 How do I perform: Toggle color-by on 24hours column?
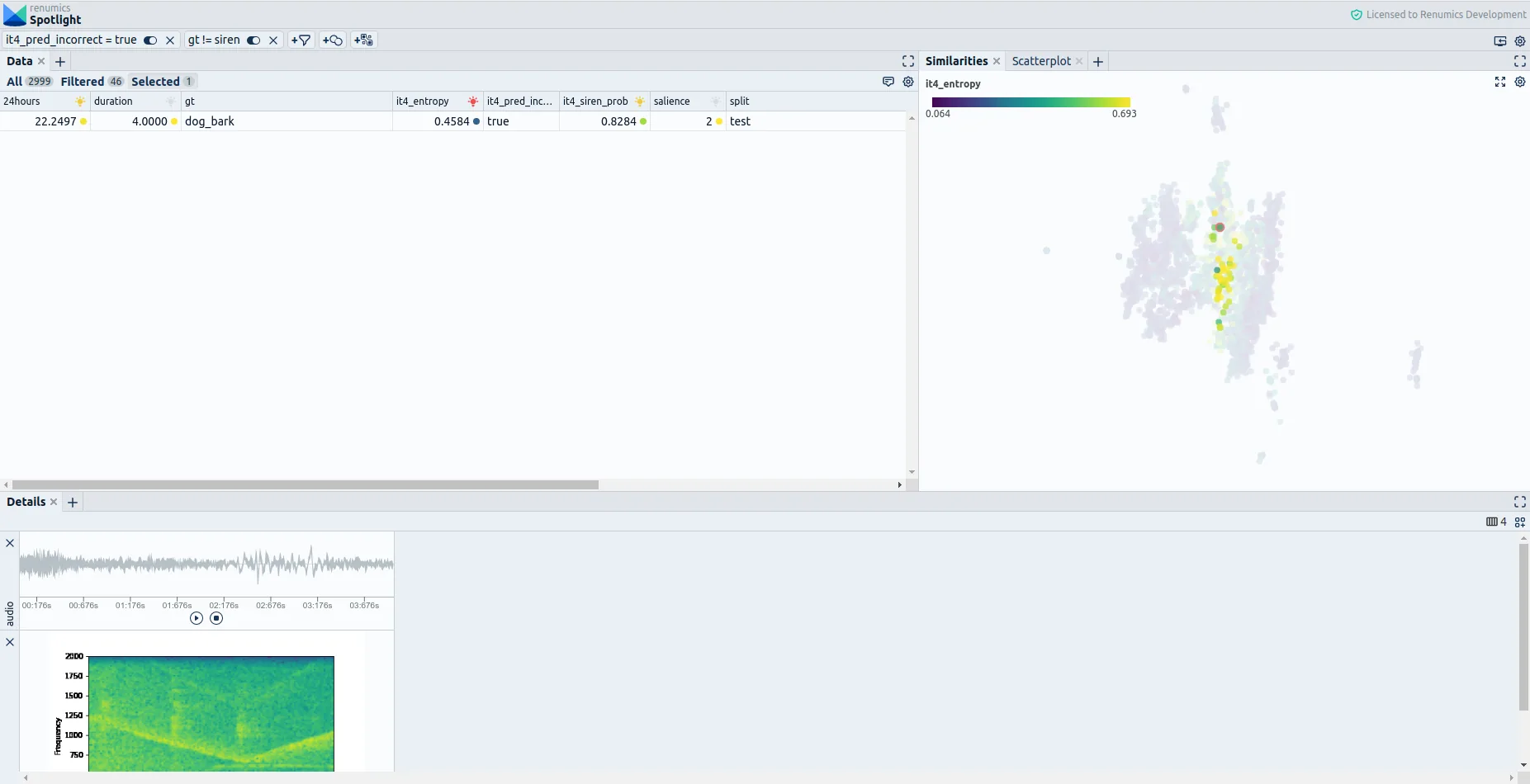(80, 102)
